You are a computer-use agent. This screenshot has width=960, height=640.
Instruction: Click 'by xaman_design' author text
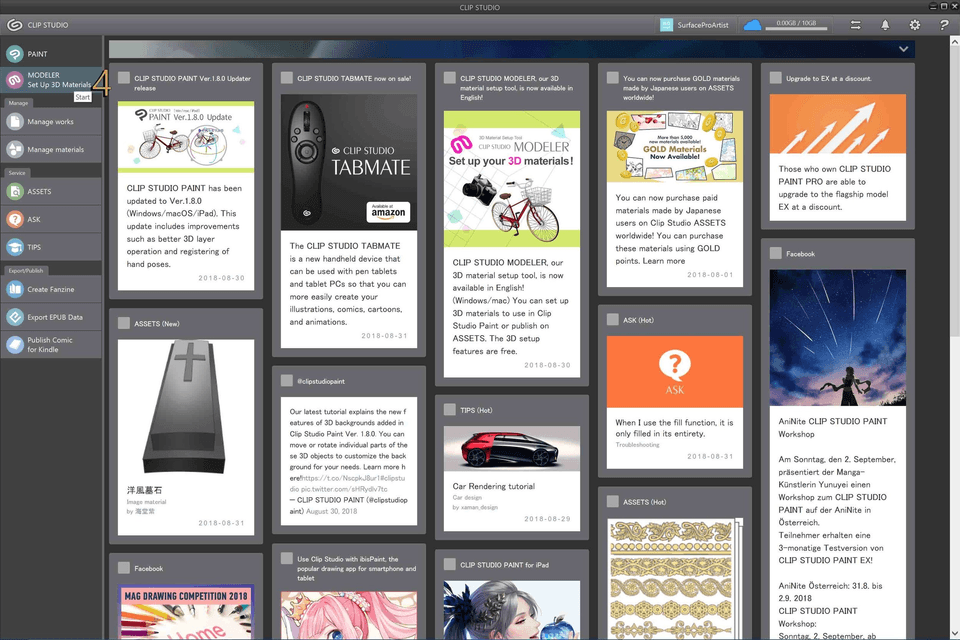pyautogui.click(x=475, y=508)
